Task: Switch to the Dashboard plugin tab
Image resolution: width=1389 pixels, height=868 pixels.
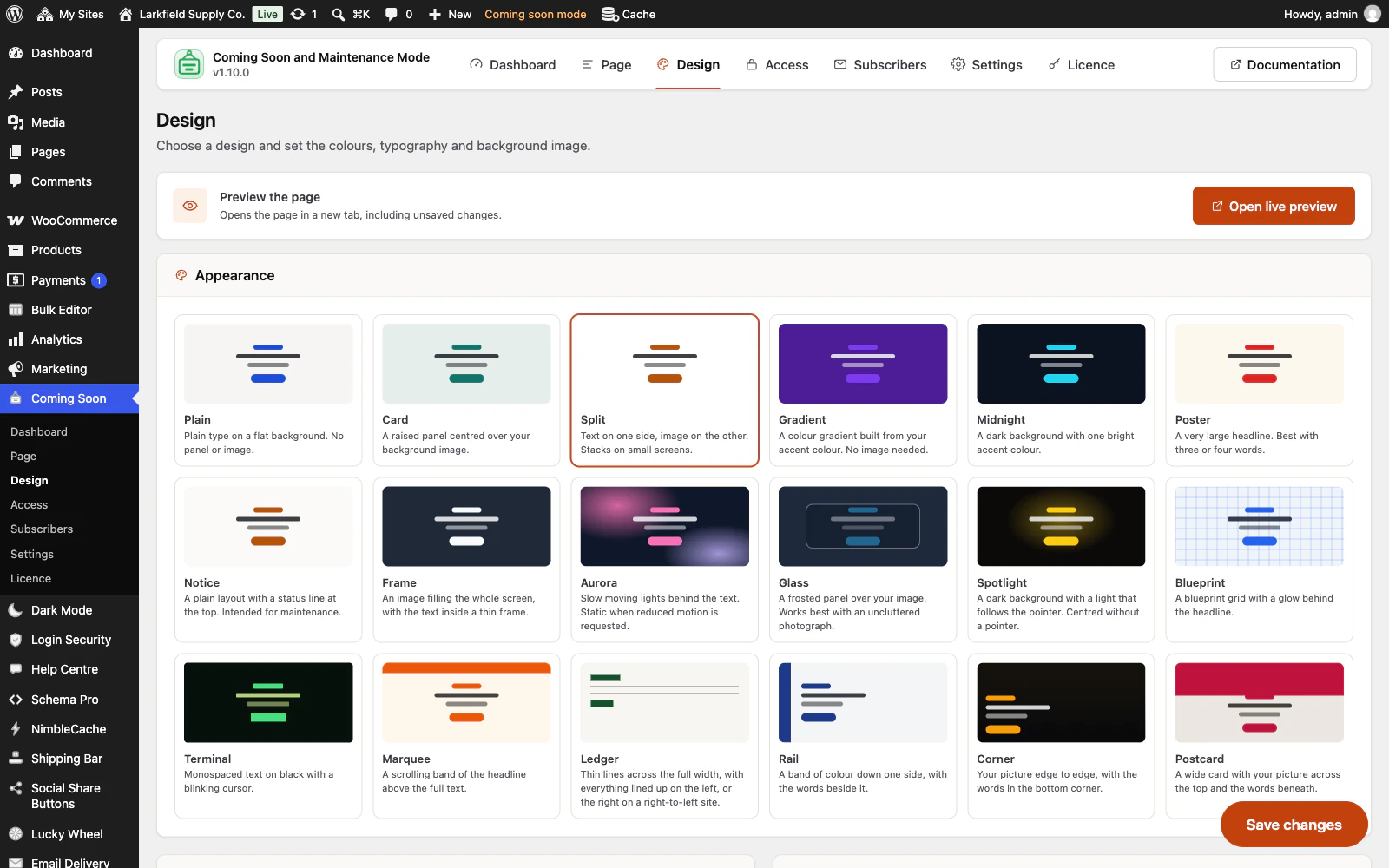Action: [x=512, y=65]
